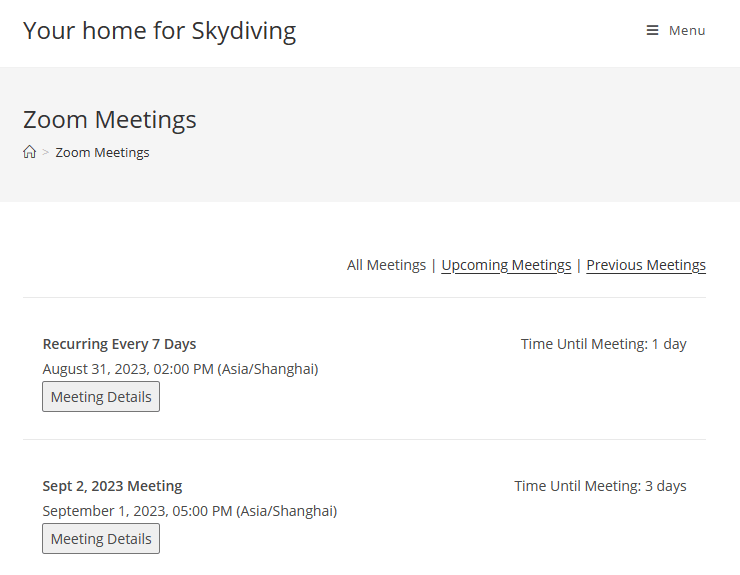Screen dimensions: 740x575
Task: Open the hamburger Menu icon
Action: tap(652, 31)
